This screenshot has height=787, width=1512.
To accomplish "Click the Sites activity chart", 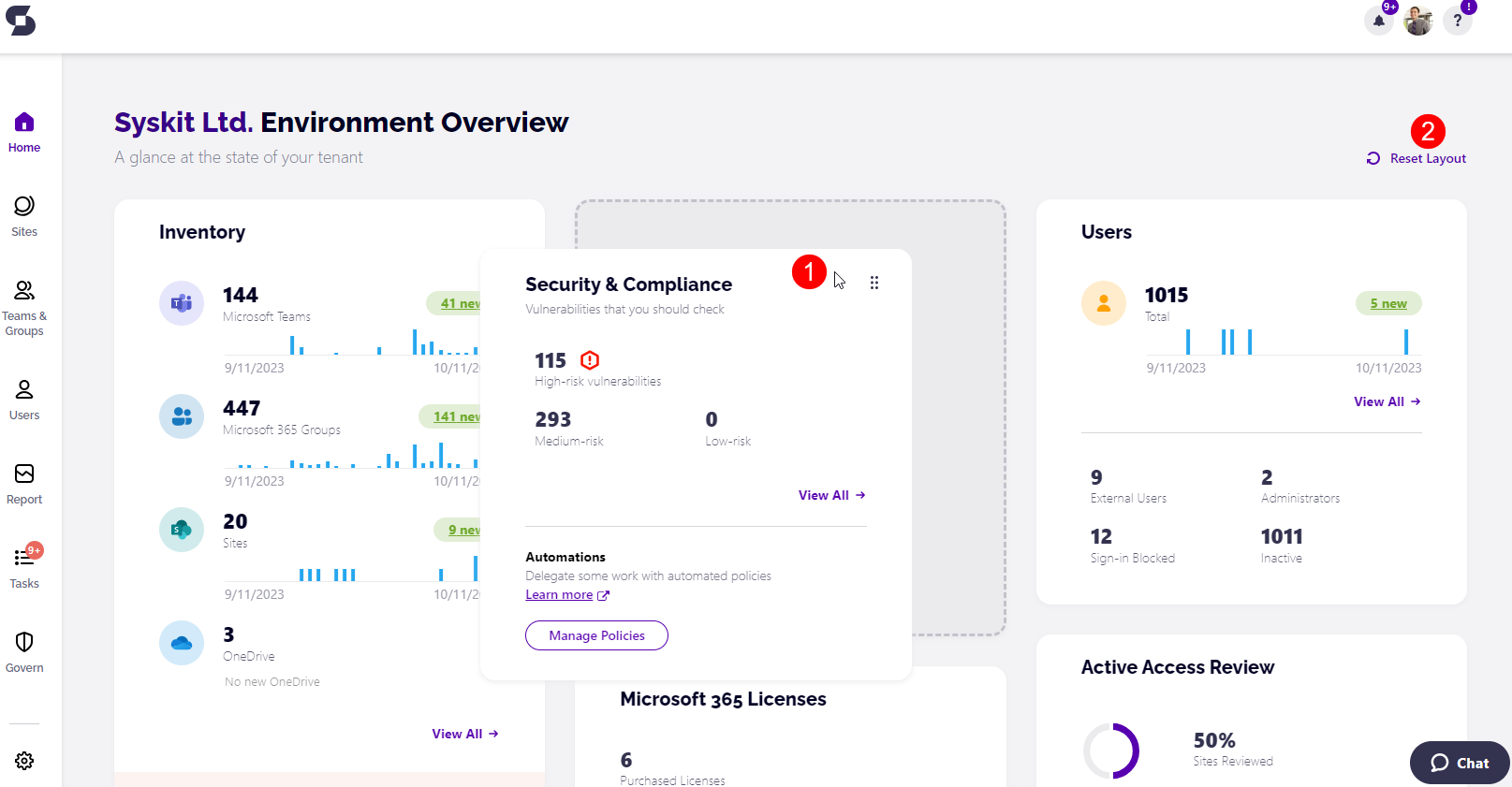I will [352, 568].
